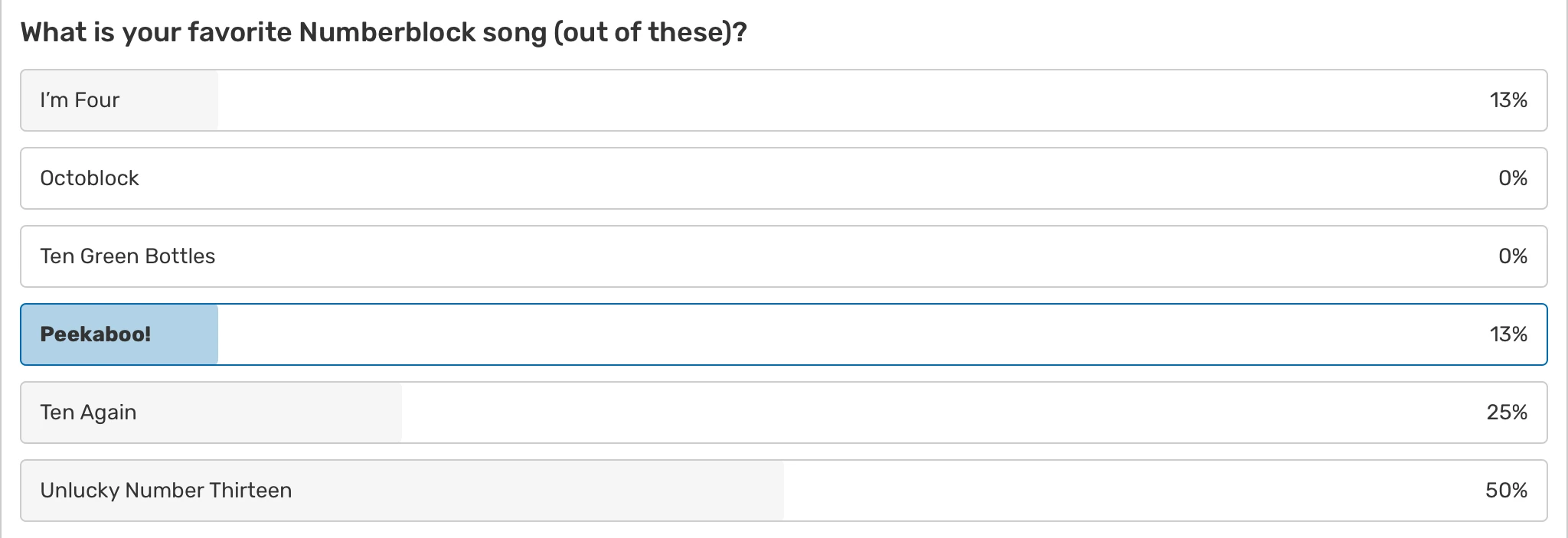Select the Unlucky Number Thirteen option
1568x538 pixels.
(166, 491)
